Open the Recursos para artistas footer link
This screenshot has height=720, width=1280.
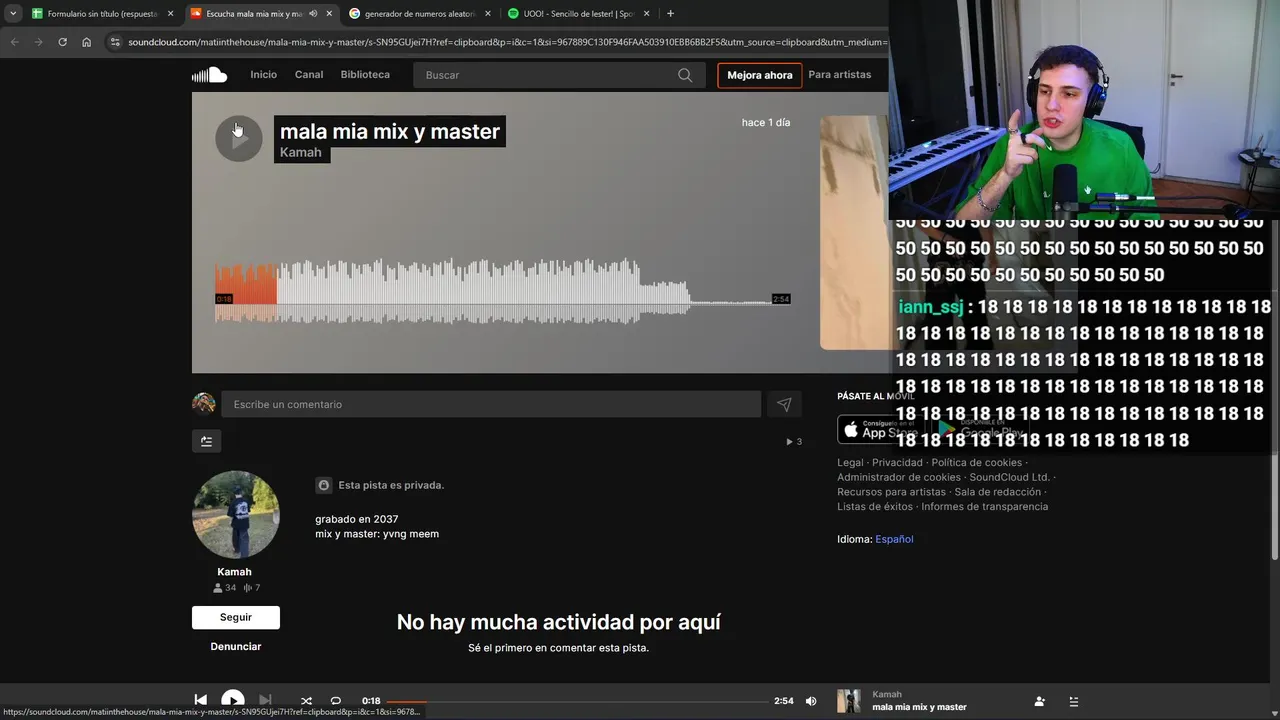[891, 492]
